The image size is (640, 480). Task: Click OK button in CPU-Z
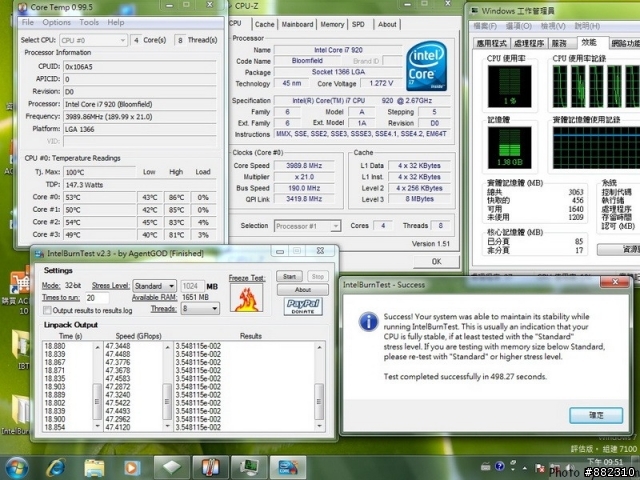436,261
